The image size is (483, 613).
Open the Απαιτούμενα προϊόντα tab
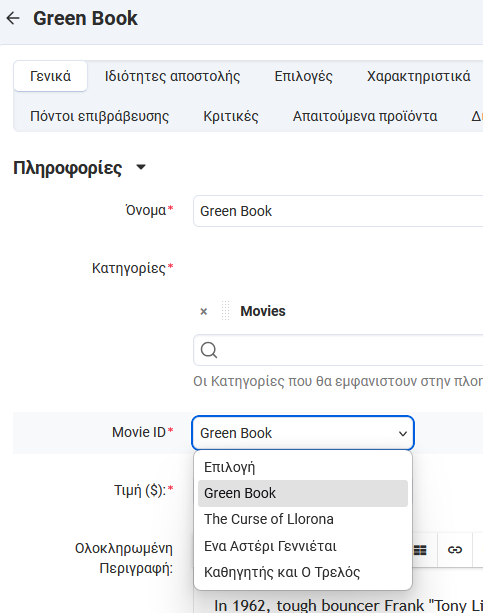point(365,117)
